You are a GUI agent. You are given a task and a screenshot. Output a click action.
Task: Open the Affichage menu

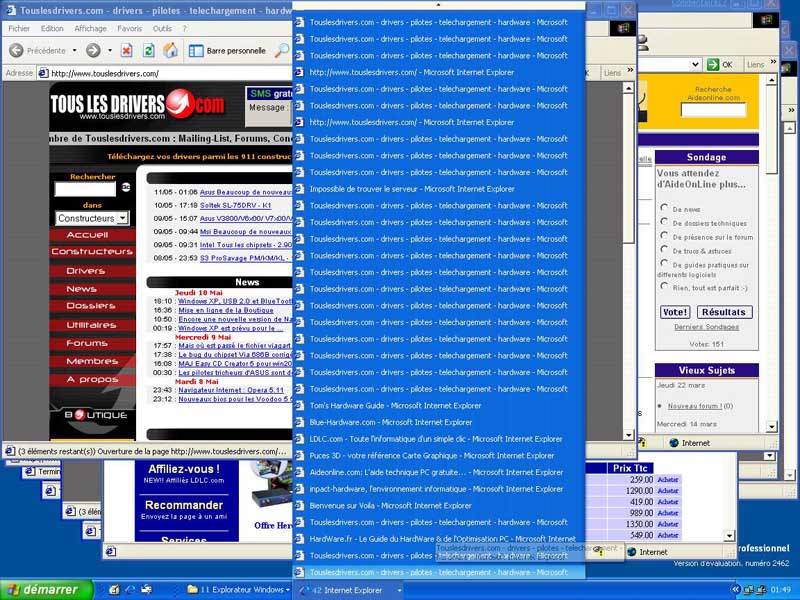pyautogui.click(x=90, y=29)
